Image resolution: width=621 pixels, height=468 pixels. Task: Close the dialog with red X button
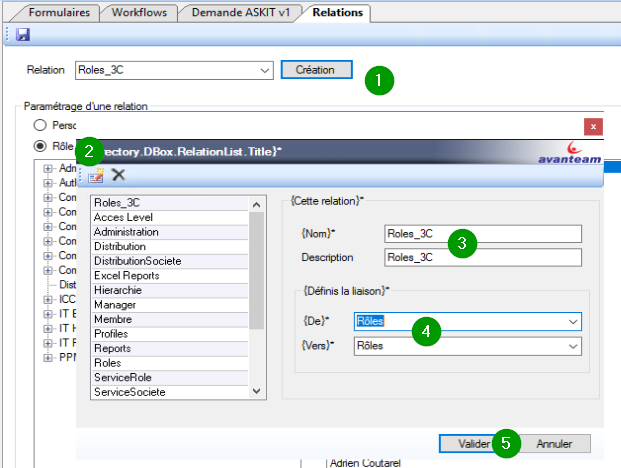[x=594, y=127]
